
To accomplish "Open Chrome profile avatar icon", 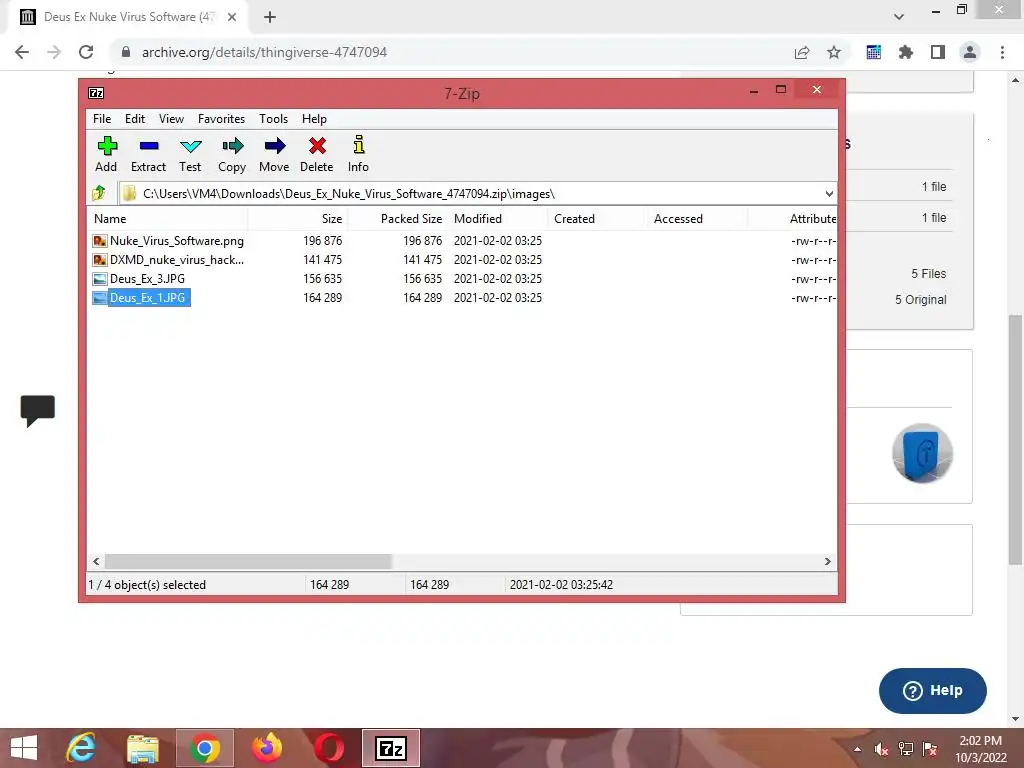I will (970, 52).
